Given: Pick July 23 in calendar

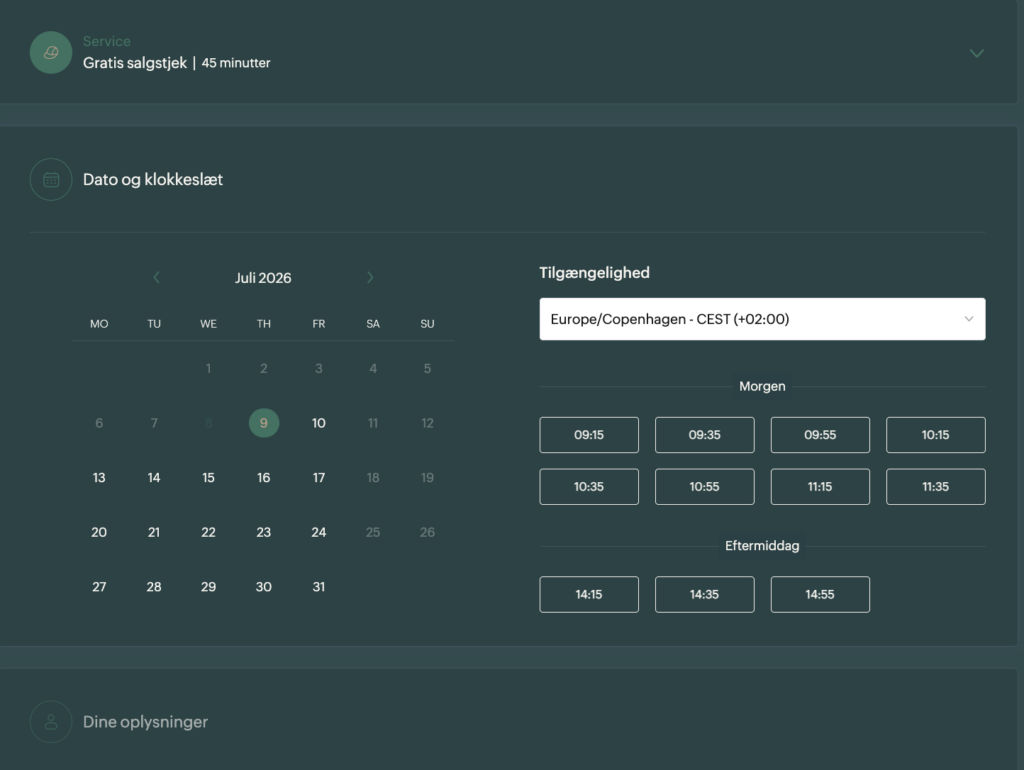Looking at the screenshot, I should click(x=264, y=532).
